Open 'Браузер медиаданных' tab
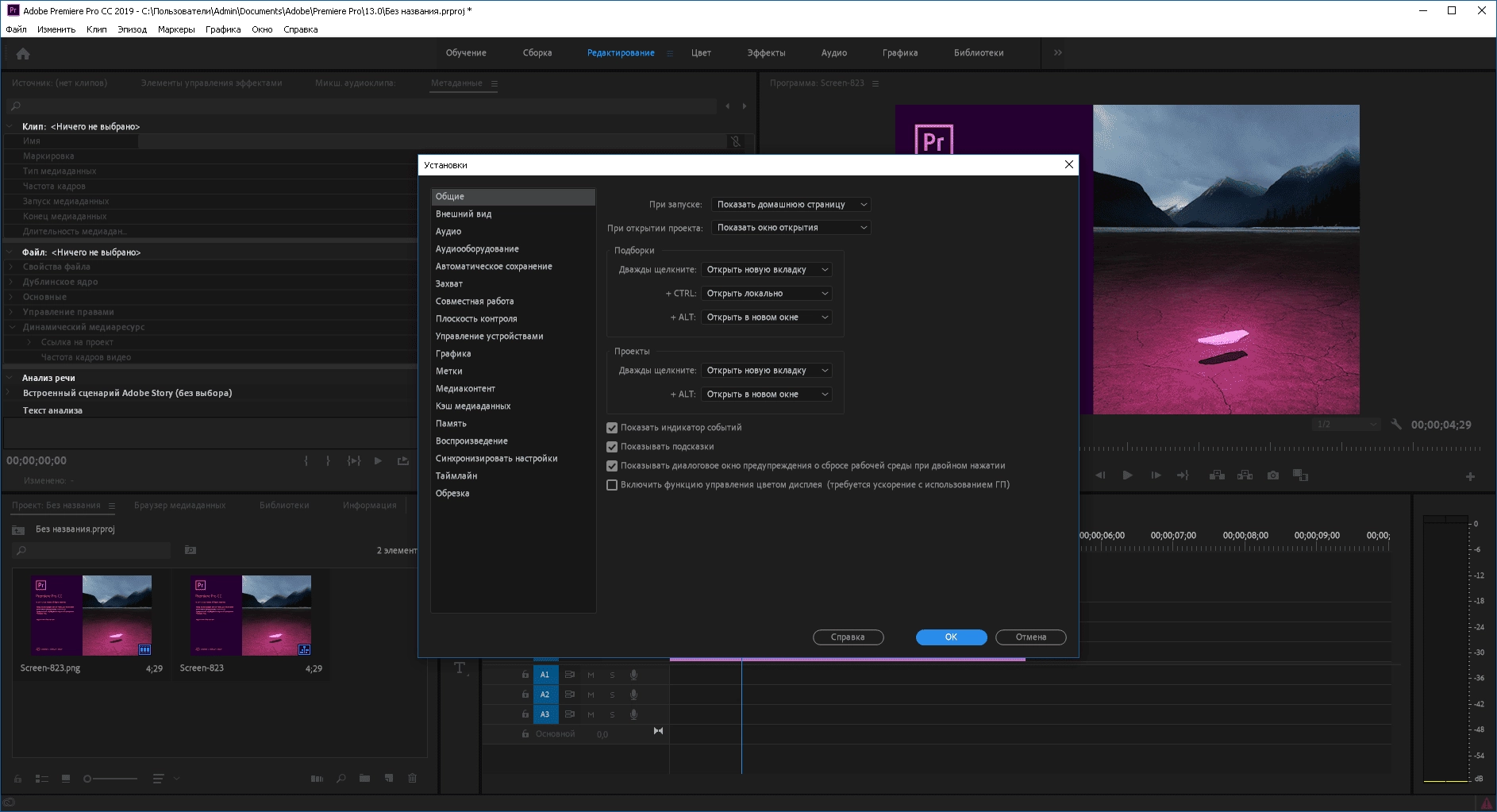This screenshot has height=812, width=1497. coord(180,506)
